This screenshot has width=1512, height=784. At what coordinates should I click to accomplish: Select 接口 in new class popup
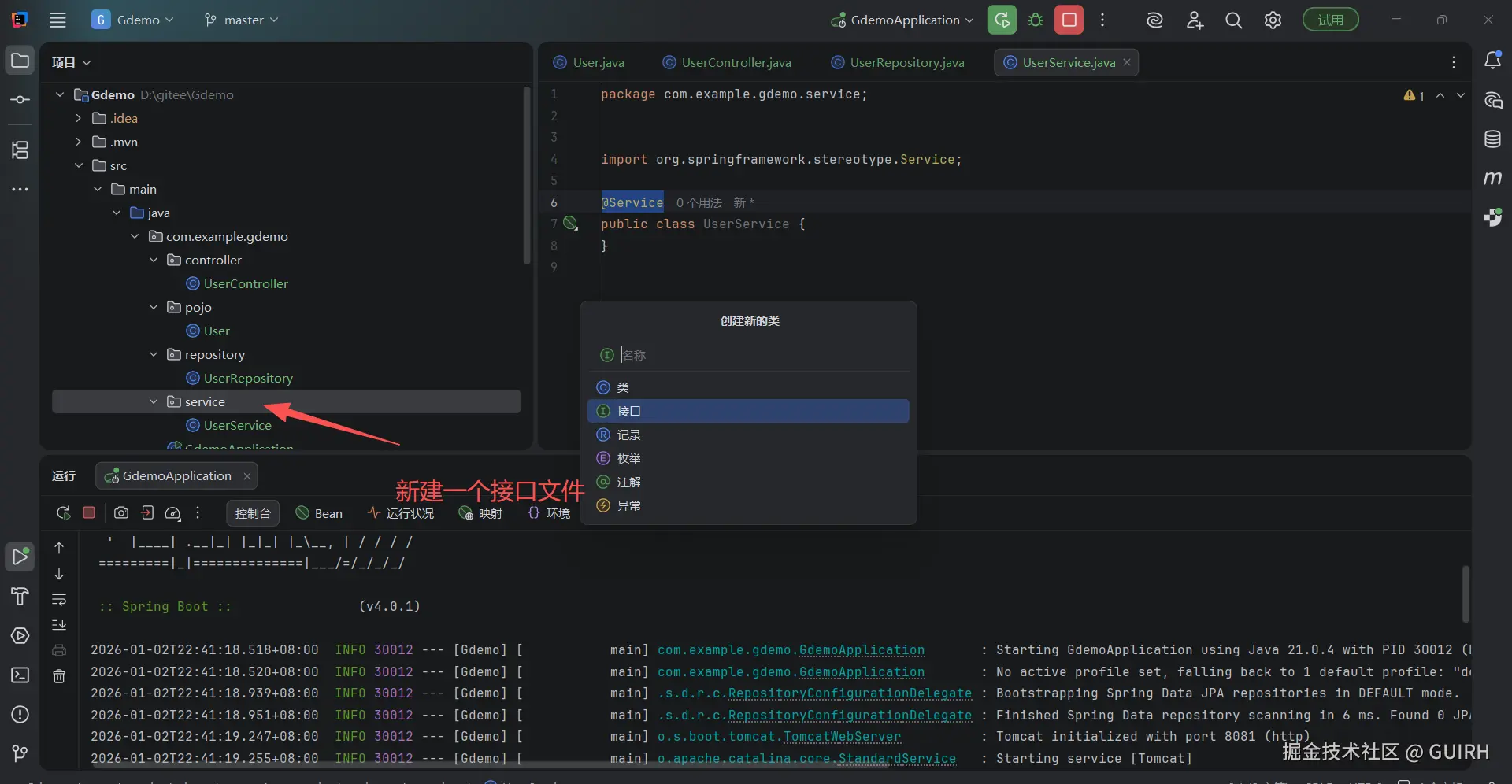748,411
